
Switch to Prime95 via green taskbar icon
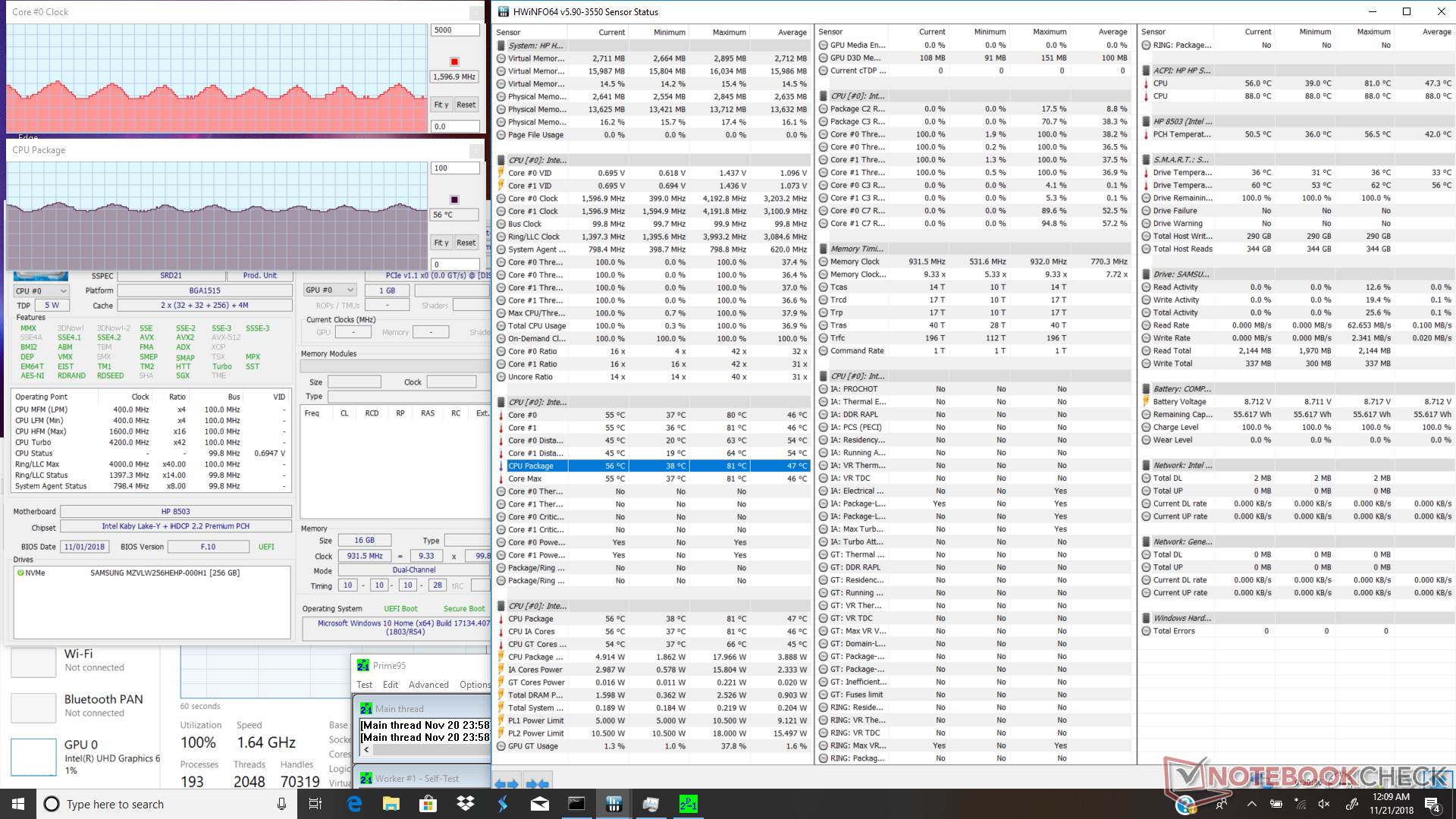(x=689, y=804)
